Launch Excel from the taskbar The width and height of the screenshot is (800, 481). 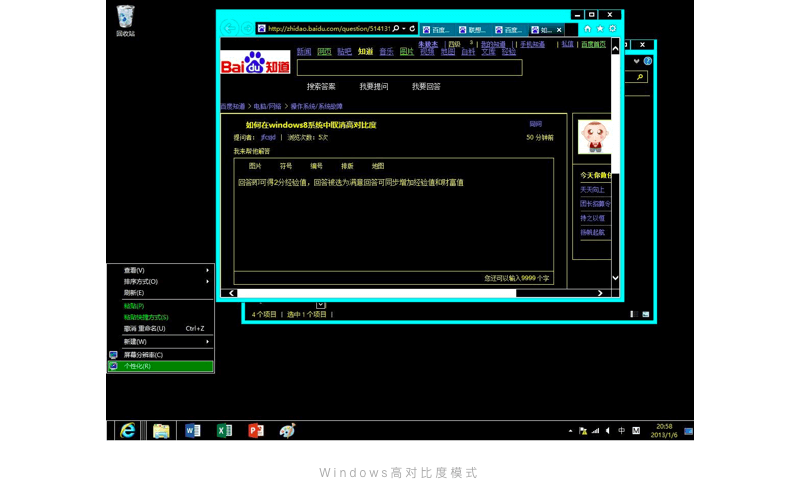(224, 431)
